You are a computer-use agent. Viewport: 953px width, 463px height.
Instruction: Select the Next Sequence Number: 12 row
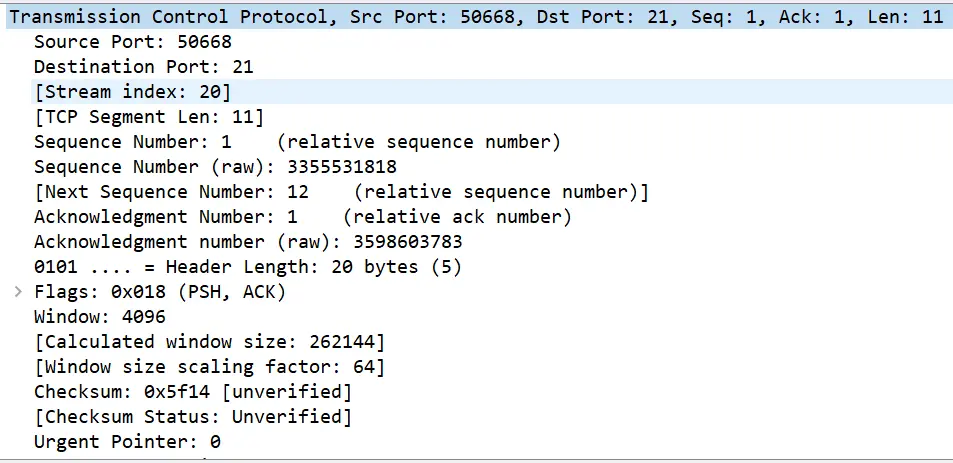(341, 192)
